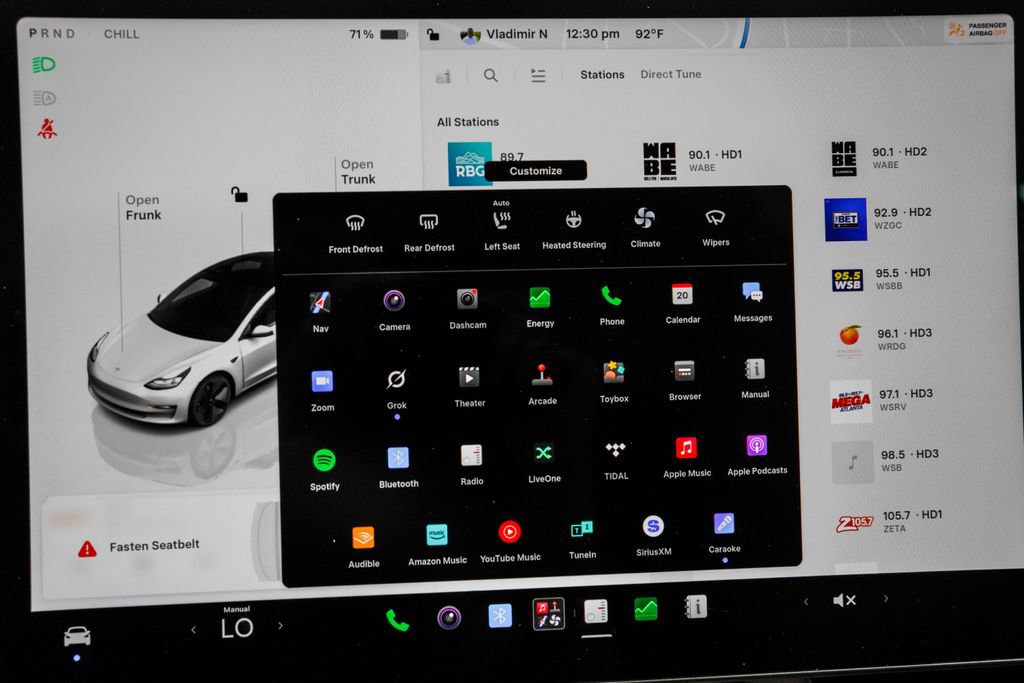
Task: Switch to the Stations tab
Action: coord(602,74)
